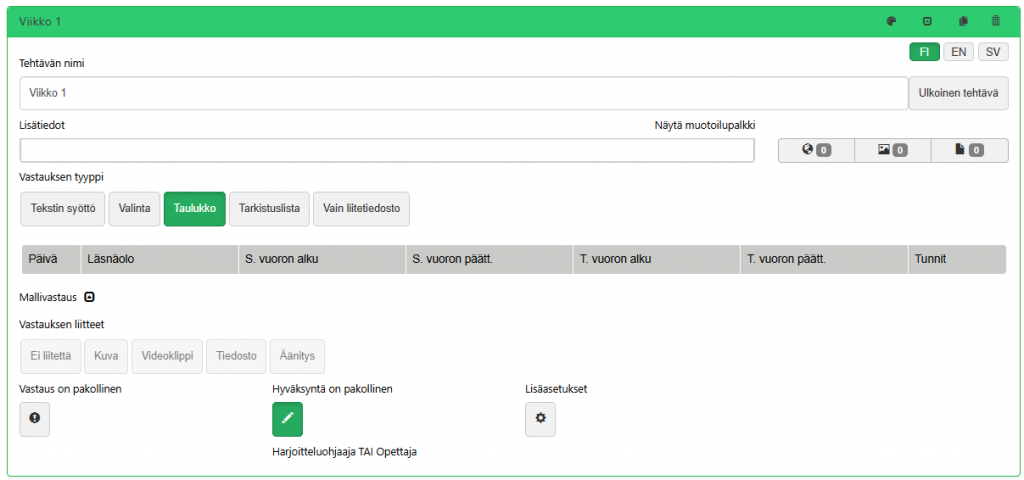Open Lisäasetukset gear settings

click(540, 419)
